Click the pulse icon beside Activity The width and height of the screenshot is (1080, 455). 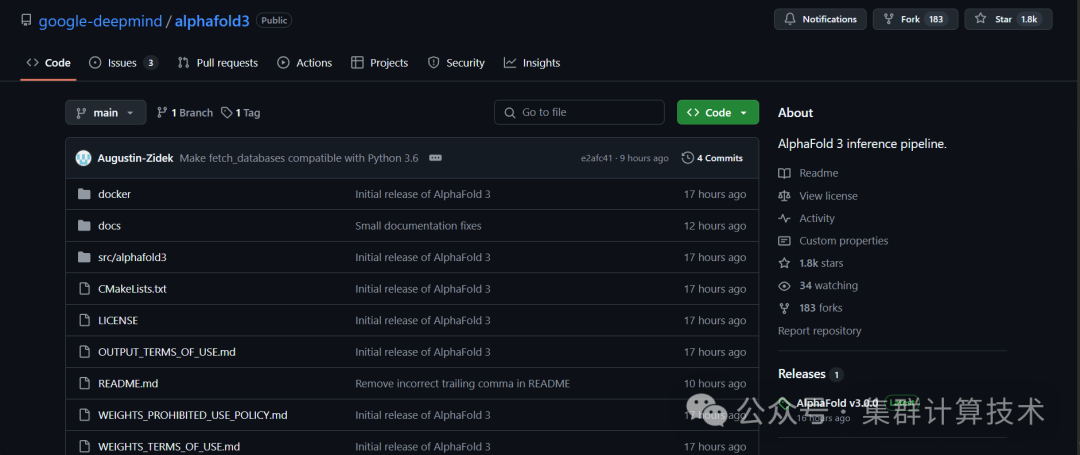(x=784, y=218)
